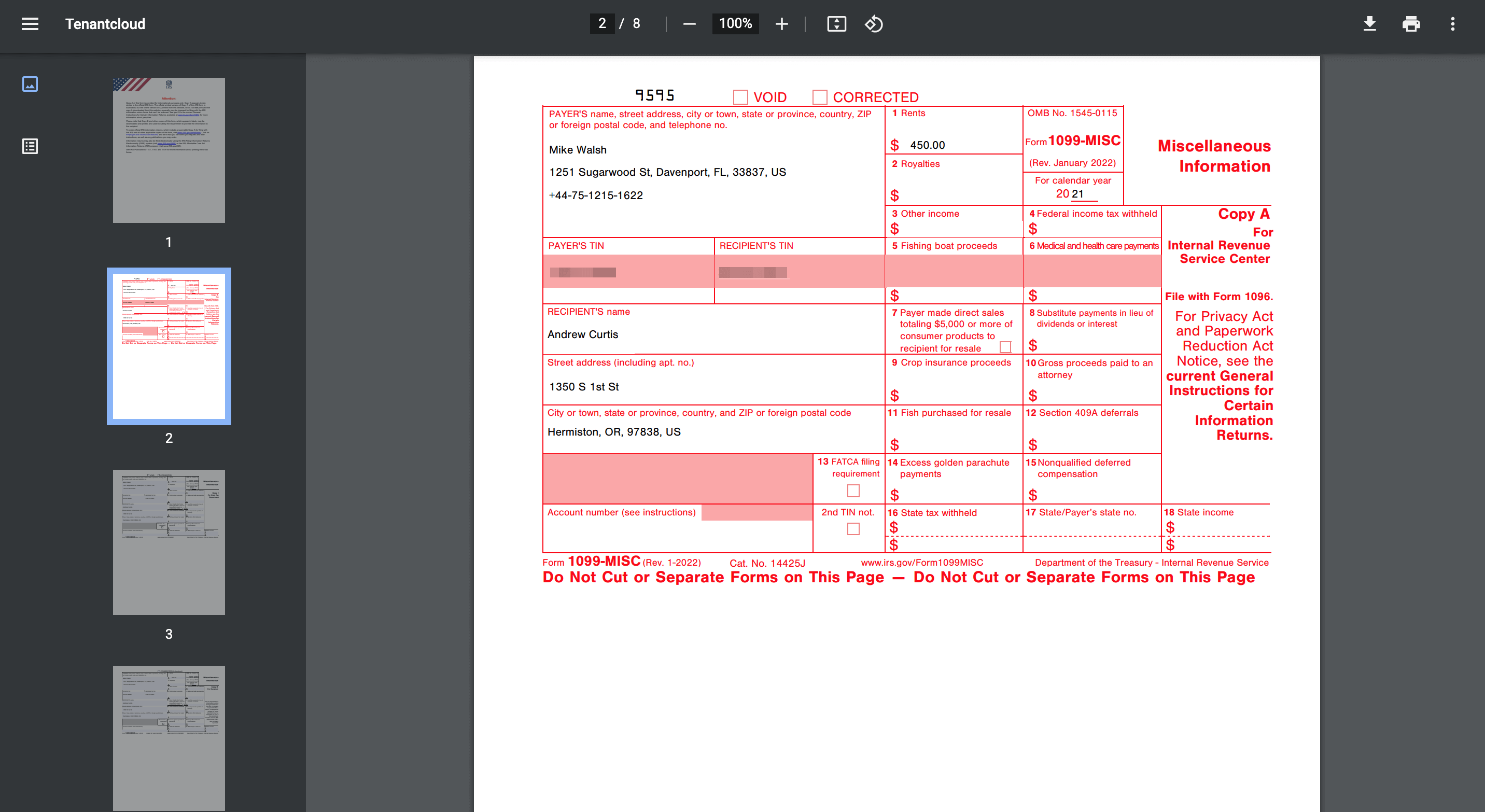
Task: Select page 2 thumbnail
Action: tap(169, 346)
